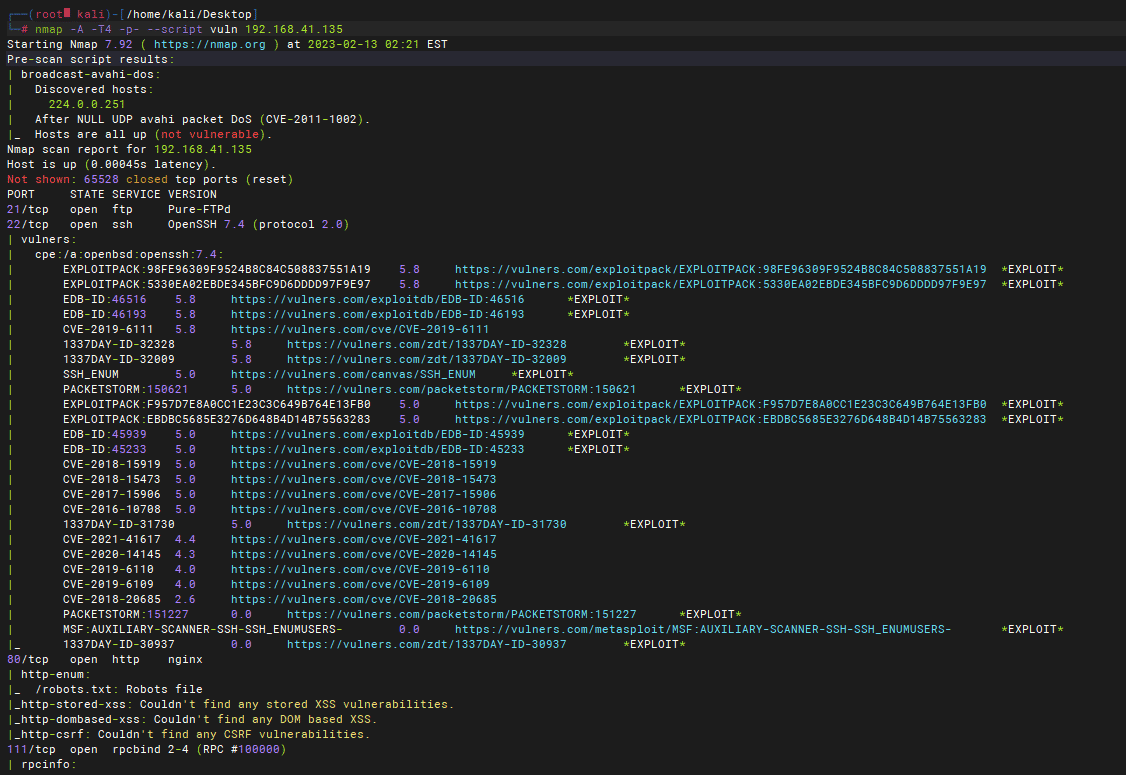Open vulners URL for EXPLOITPACK:98FE96309F95
This screenshot has width=1126, height=775.
(x=721, y=269)
